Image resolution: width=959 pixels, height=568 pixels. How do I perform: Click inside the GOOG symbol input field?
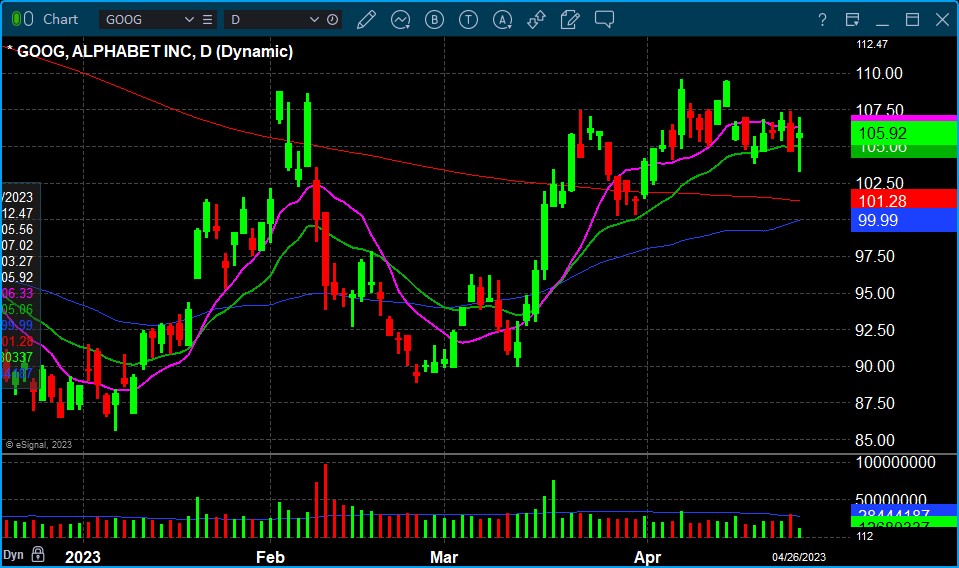tap(142, 20)
